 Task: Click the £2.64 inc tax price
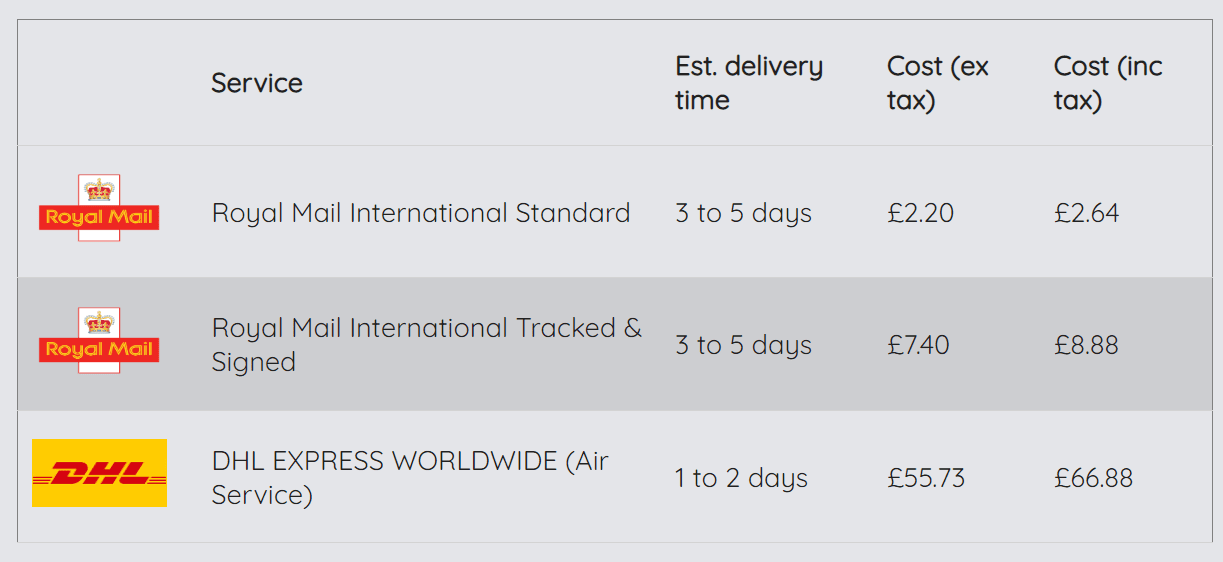pos(1087,213)
